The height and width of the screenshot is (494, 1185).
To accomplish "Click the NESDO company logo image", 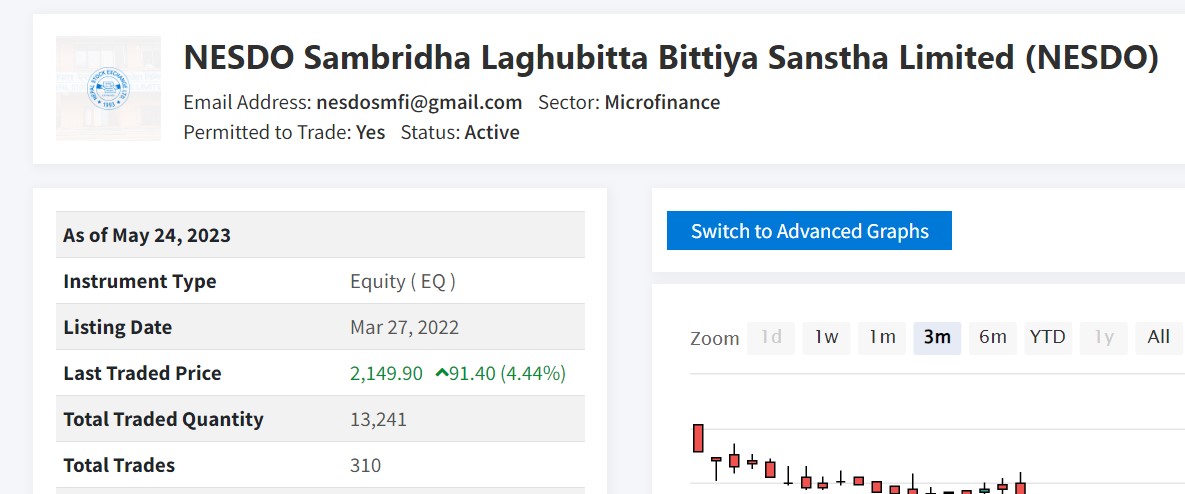I will (108, 88).
